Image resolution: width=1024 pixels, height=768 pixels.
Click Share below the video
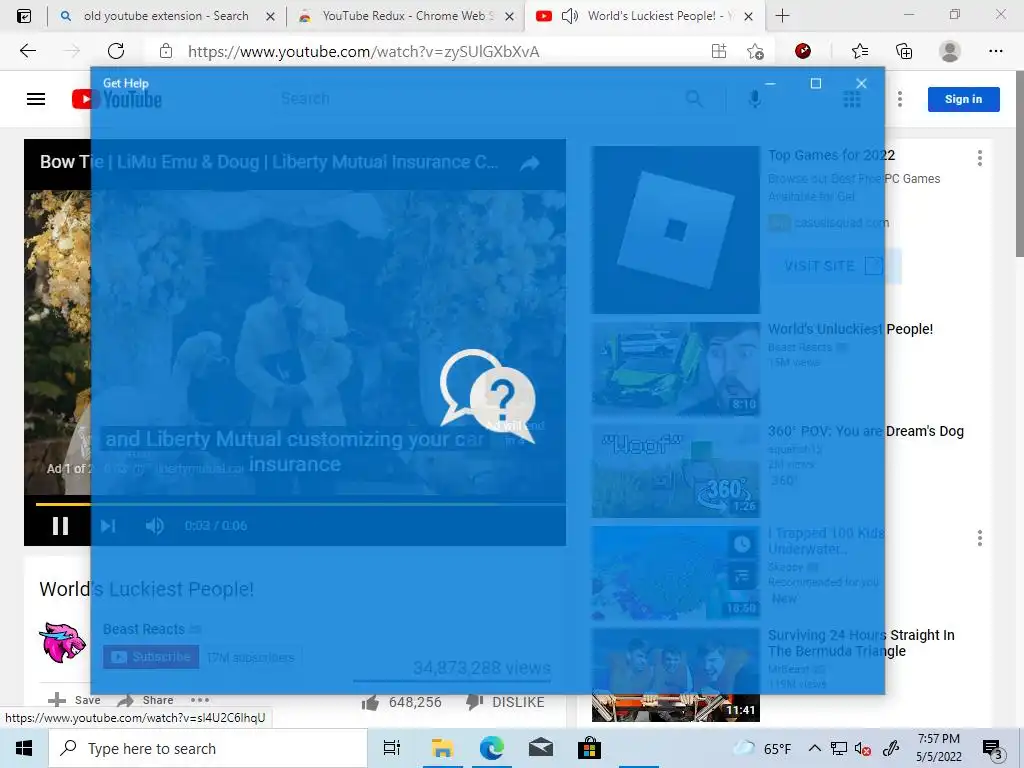click(145, 700)
